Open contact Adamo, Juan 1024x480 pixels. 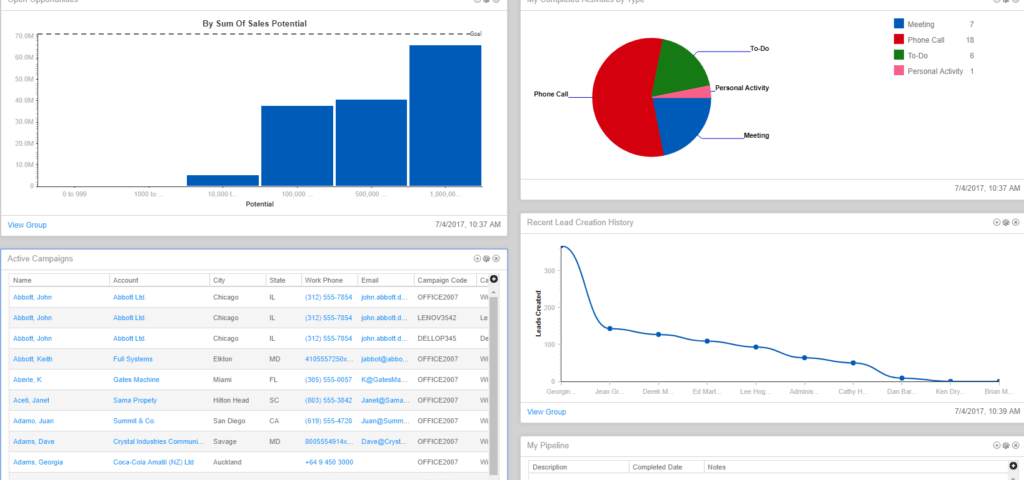pos(32,421)
